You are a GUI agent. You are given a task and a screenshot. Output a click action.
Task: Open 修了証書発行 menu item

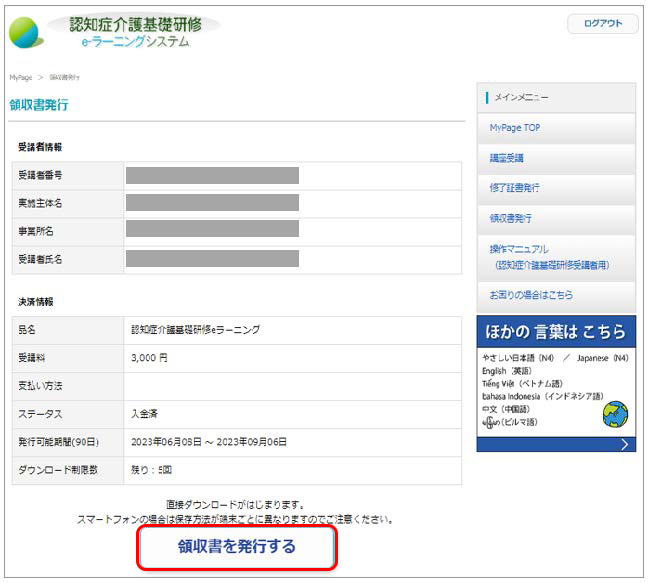514,188
